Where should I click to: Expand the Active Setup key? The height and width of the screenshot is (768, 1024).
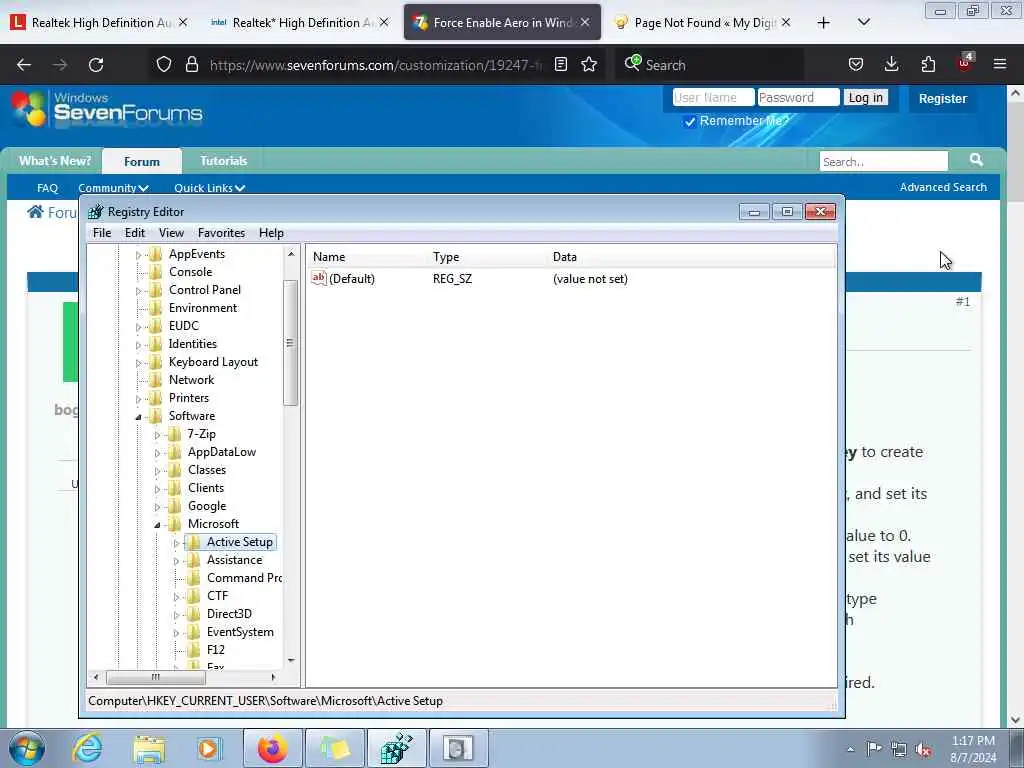tap(176, 543)
